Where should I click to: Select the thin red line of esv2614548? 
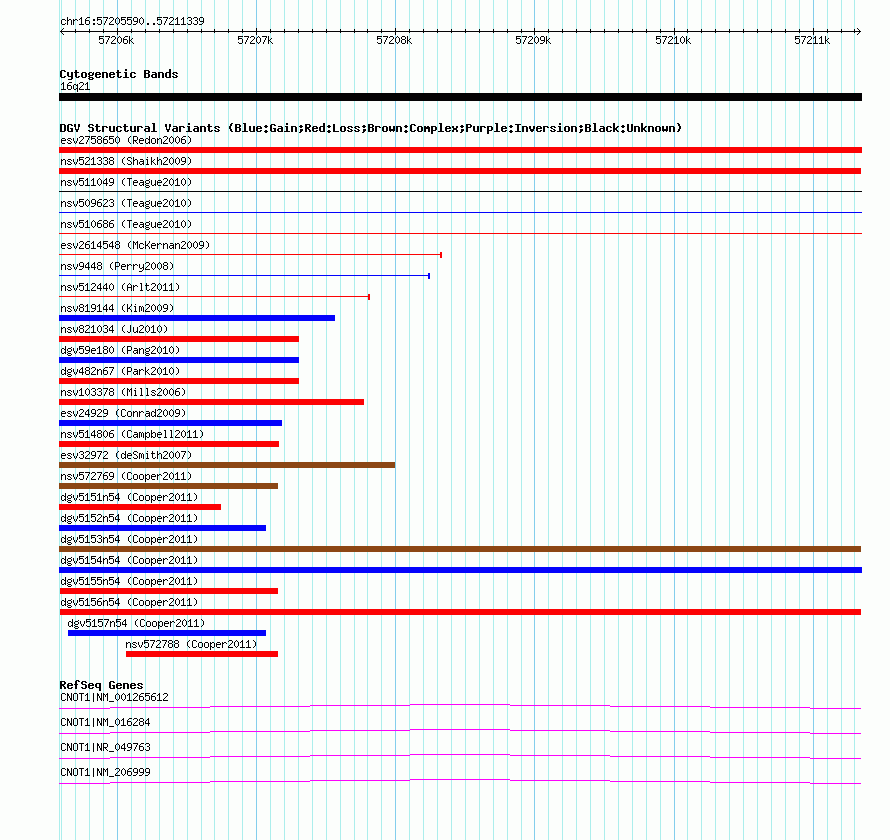pyautogui.click(x=250, y=255)
